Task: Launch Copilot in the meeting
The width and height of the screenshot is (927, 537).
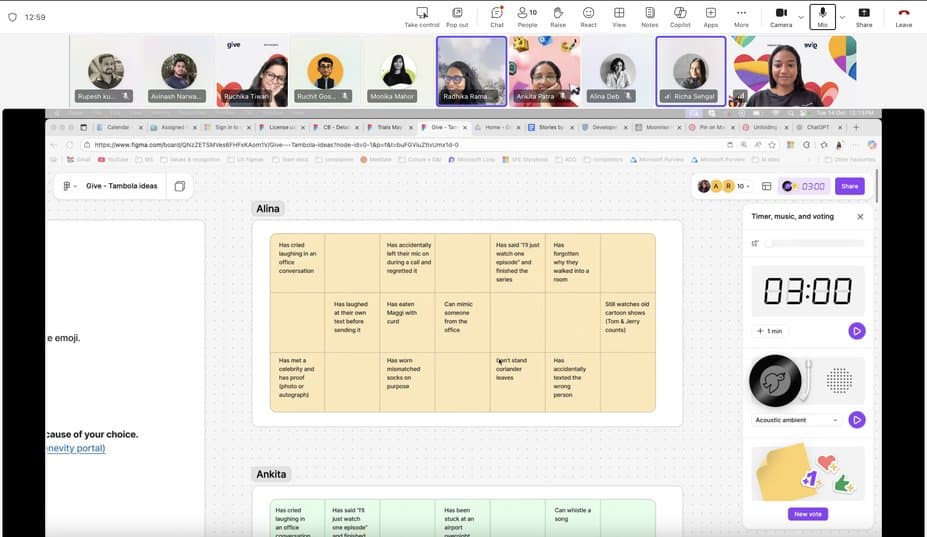Action: [x=680, y=17]
